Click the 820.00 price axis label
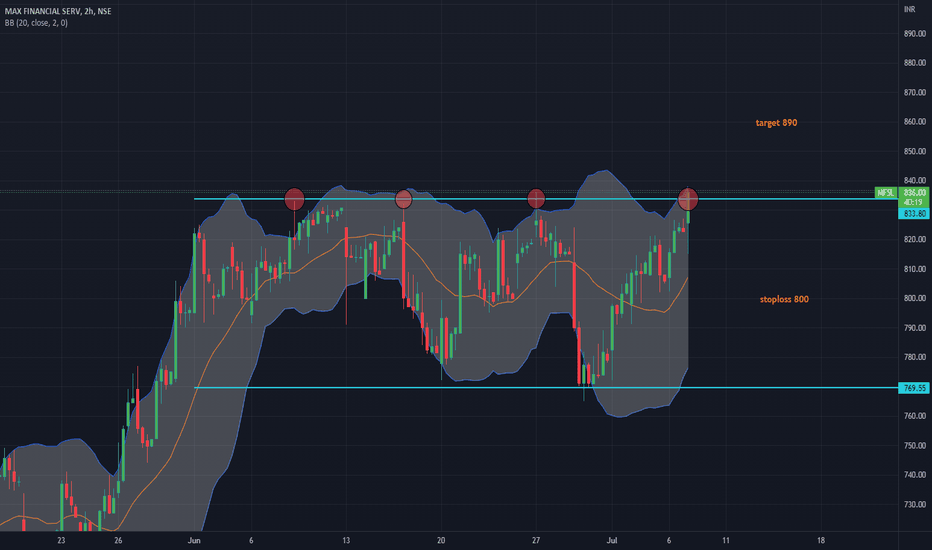Image resolution: width=932 pixels, height=550 pixels. [x=915, y=239]
